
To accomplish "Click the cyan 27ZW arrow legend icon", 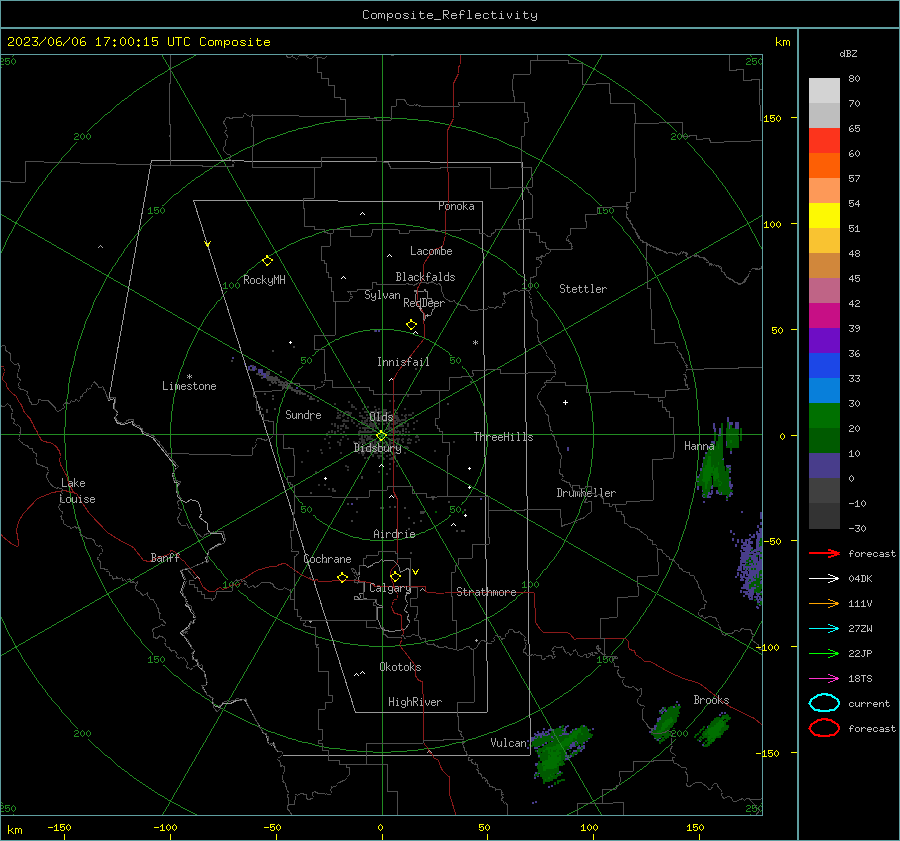I will tap(824, 629).
